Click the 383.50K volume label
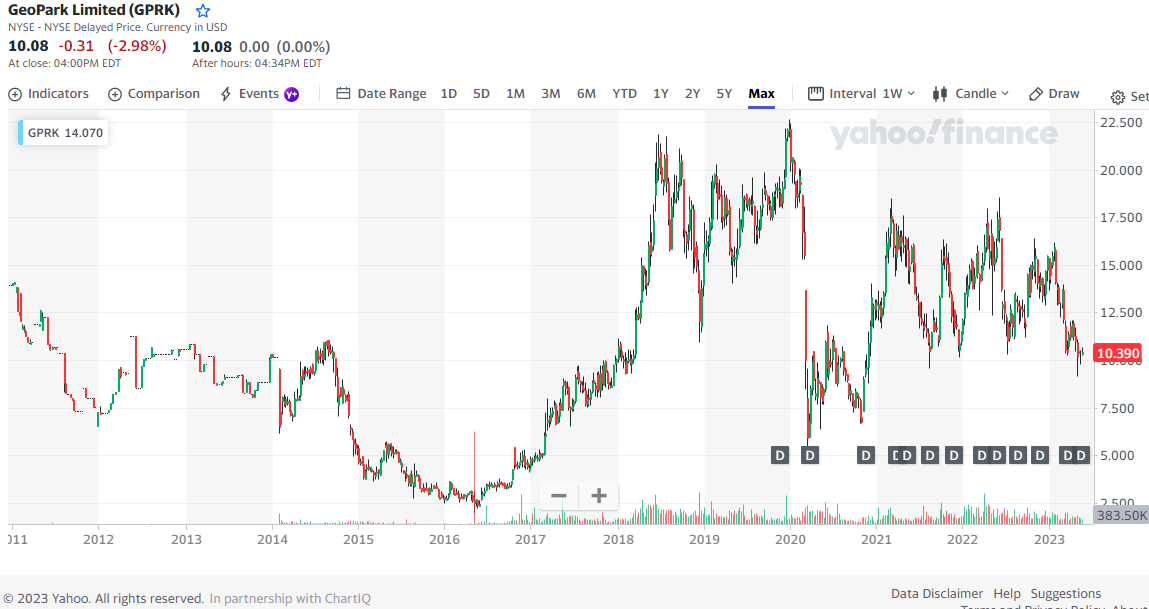This screenshot has height=609, width=1149. tap(1120, 515)
